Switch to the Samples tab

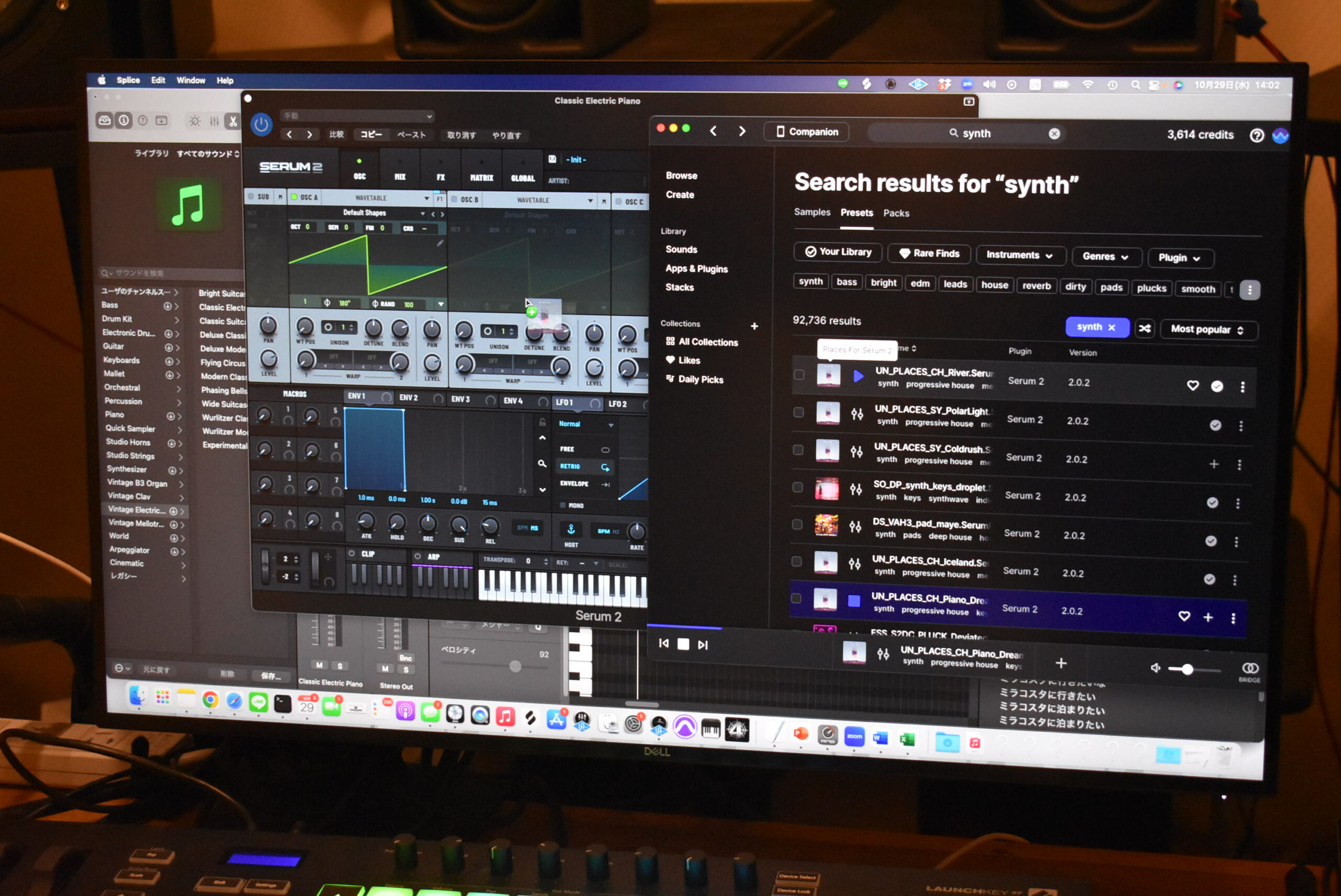(x=812, y=212)
